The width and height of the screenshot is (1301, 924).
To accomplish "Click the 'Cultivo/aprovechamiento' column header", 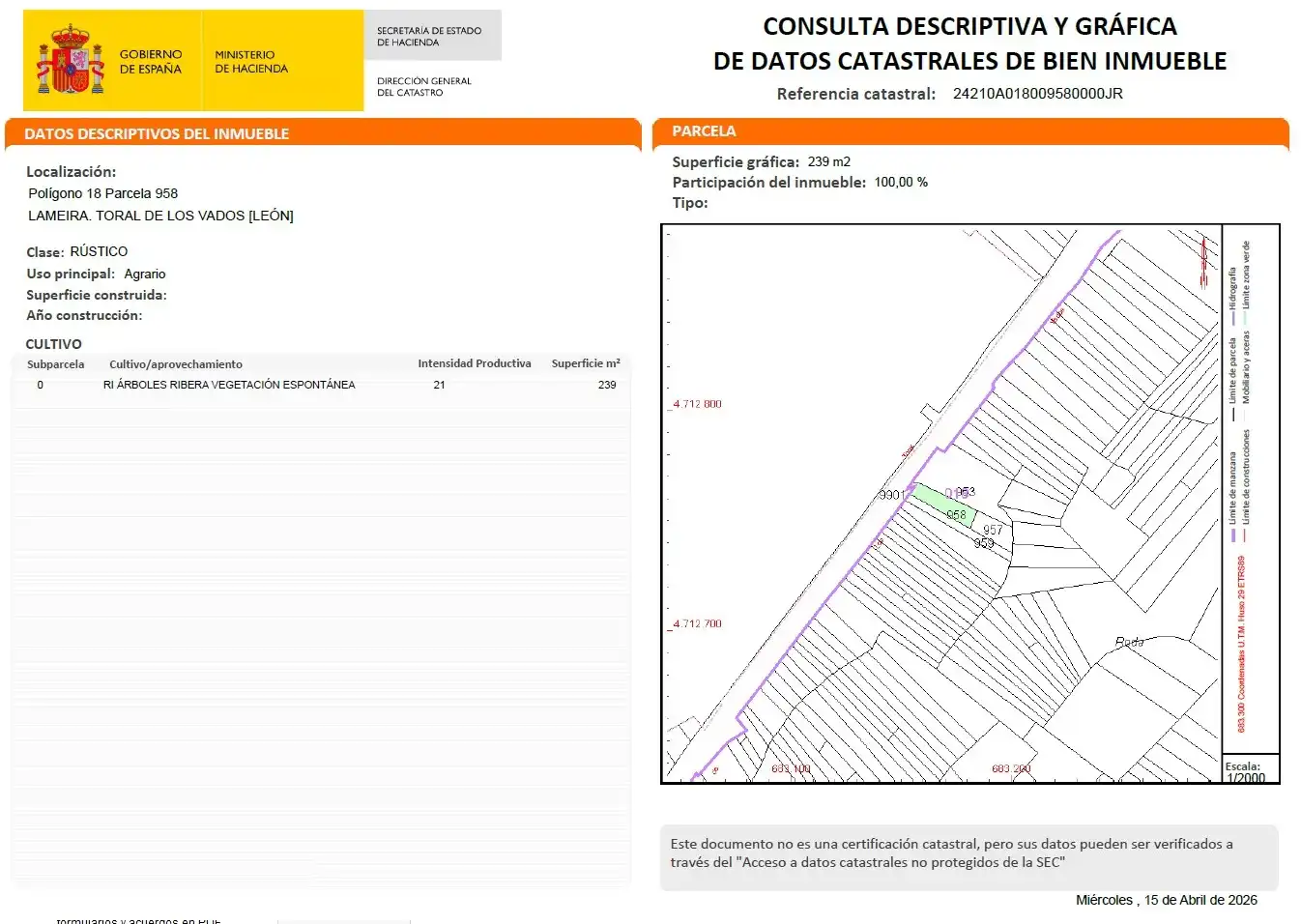I will point(176,364).
